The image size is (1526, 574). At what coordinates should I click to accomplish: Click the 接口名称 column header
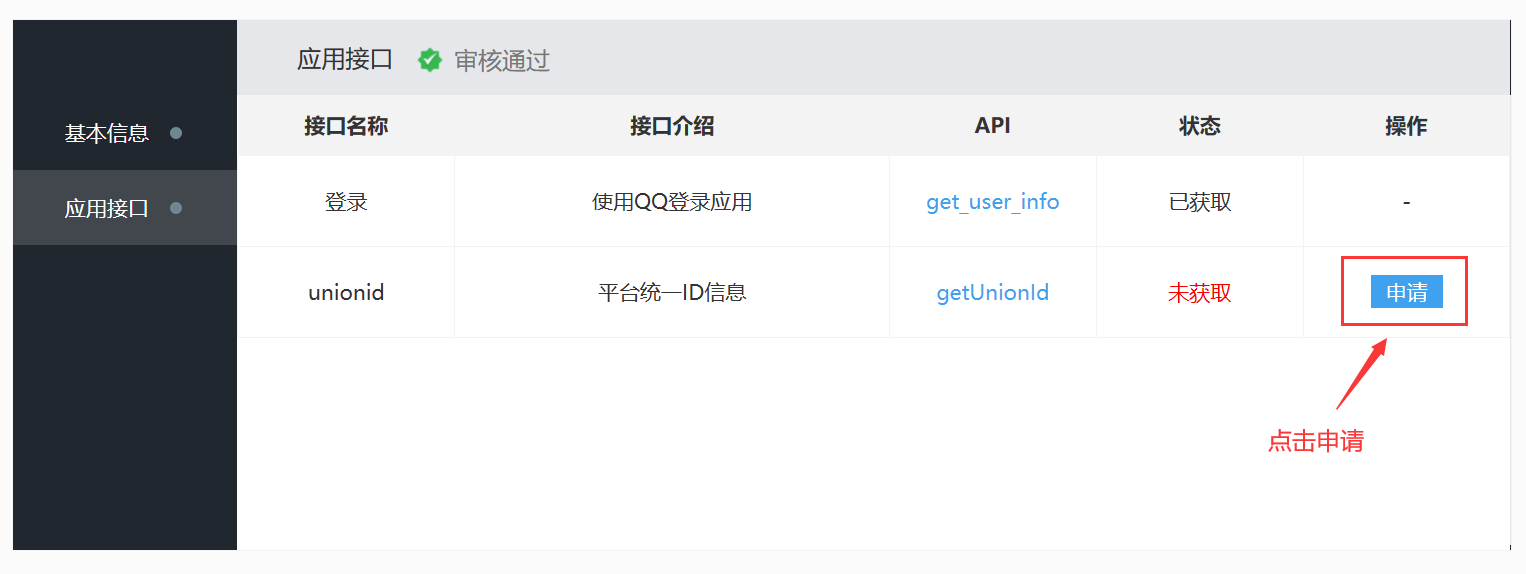(x=346, y=126)
